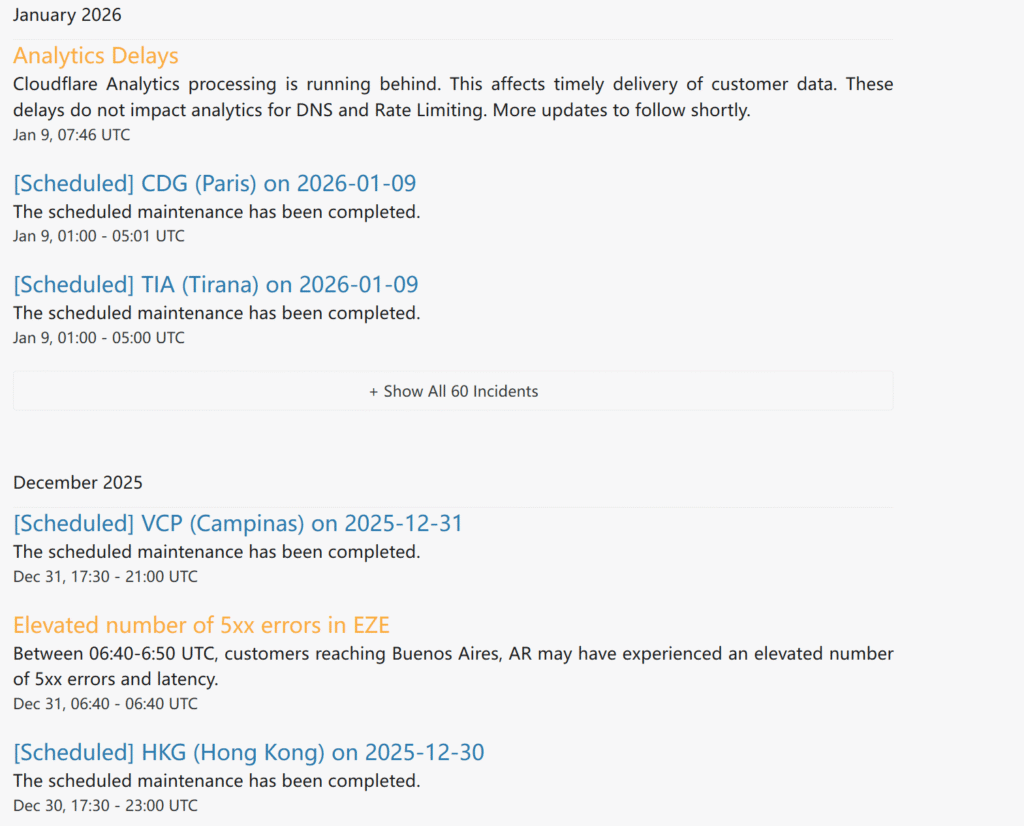This screenshot has width=1024, height=826.
Task: Click the TIA Tirana blue incident title
Action: [x=215, y=284]
